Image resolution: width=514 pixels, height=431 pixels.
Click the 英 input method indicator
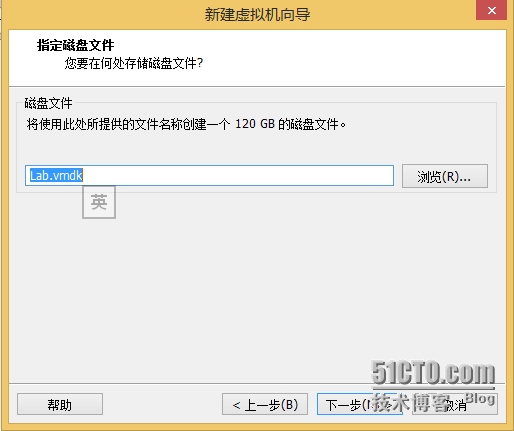[x=99, y=202]
